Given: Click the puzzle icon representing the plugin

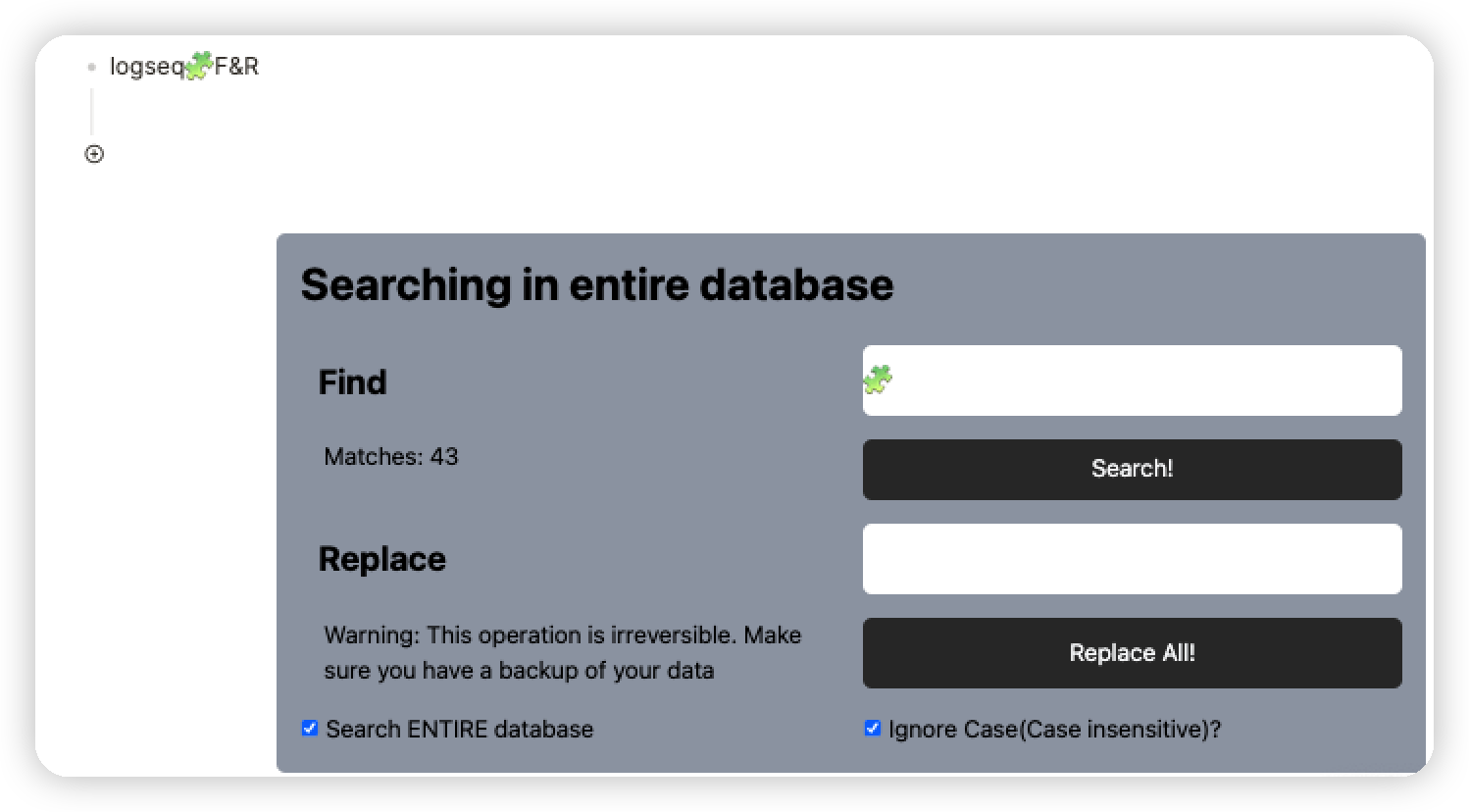Looking at the screenshot, I should tap(199, 64).
